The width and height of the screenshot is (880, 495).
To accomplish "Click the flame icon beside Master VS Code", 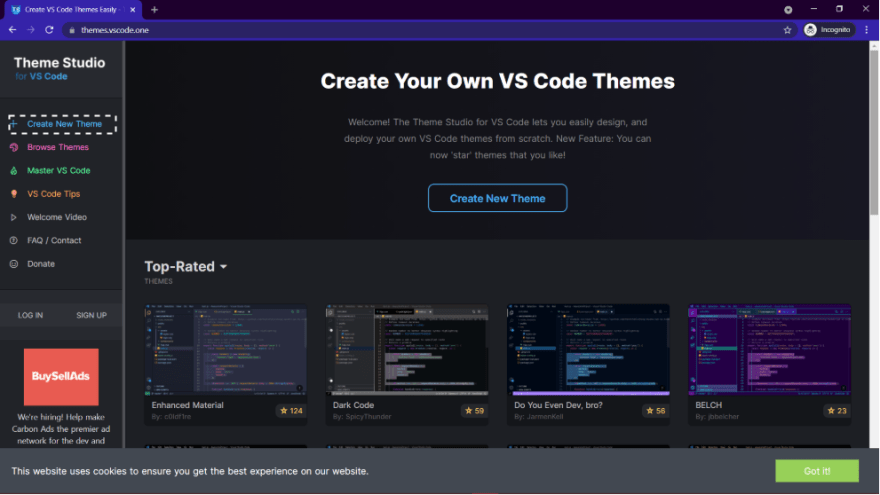I will 13,171.
